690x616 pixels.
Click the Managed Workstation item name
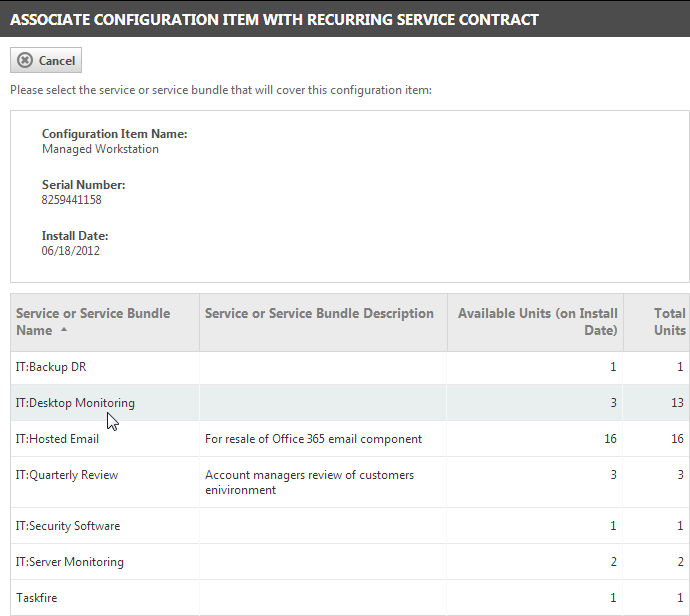coord(100,149)
